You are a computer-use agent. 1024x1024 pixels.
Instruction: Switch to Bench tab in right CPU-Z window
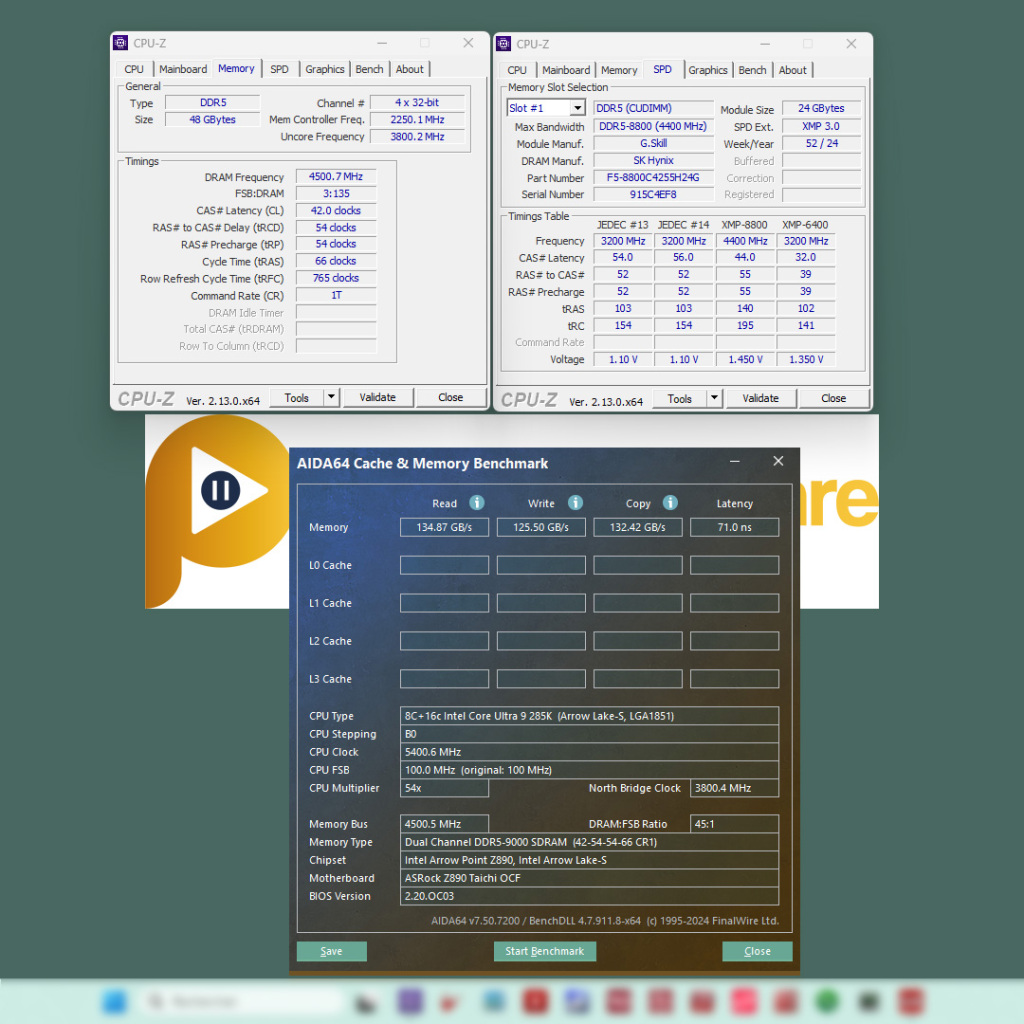coord(752,70)
